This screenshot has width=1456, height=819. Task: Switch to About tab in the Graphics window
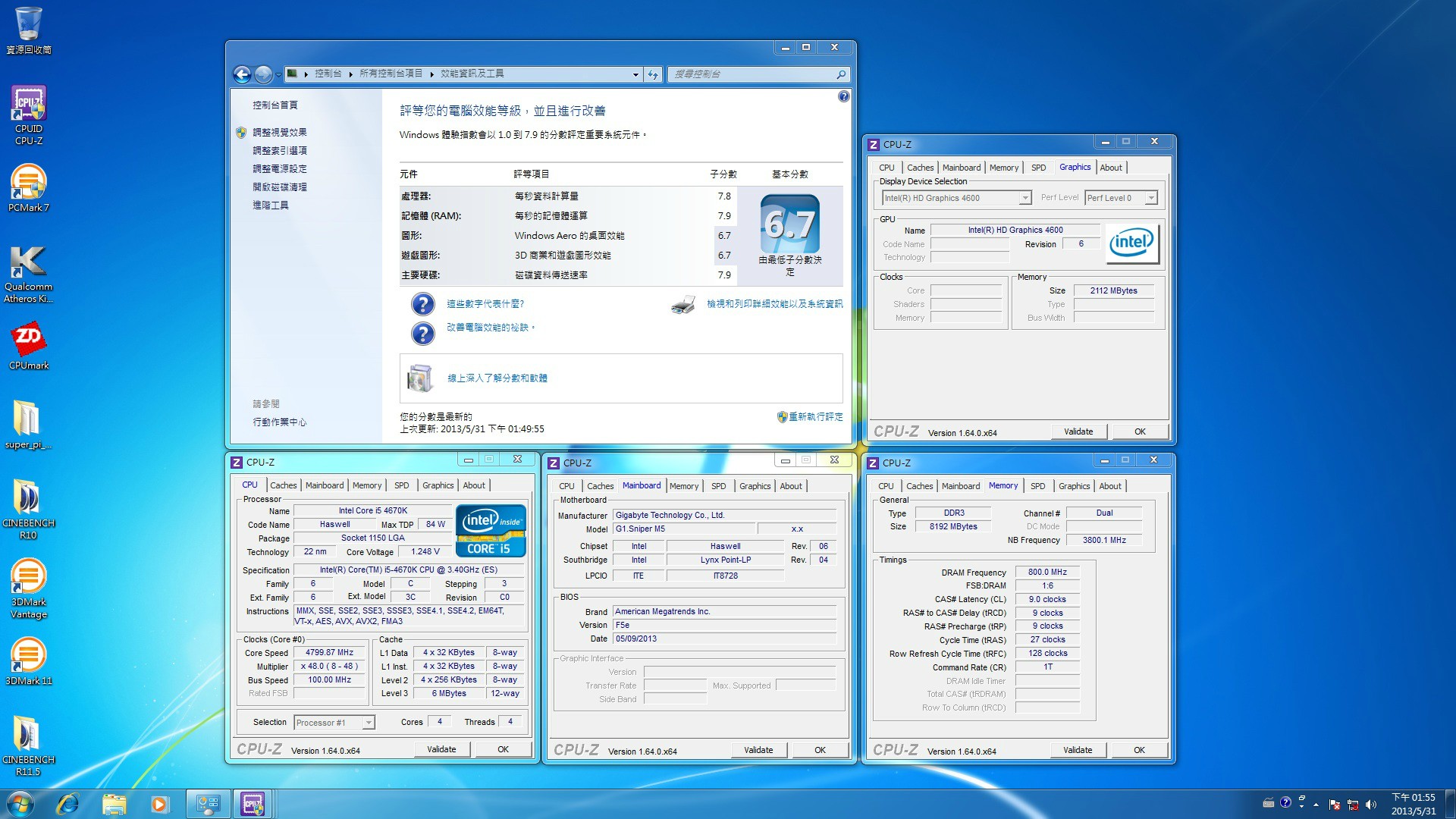pyautogui.click(x=1111, y=168)
